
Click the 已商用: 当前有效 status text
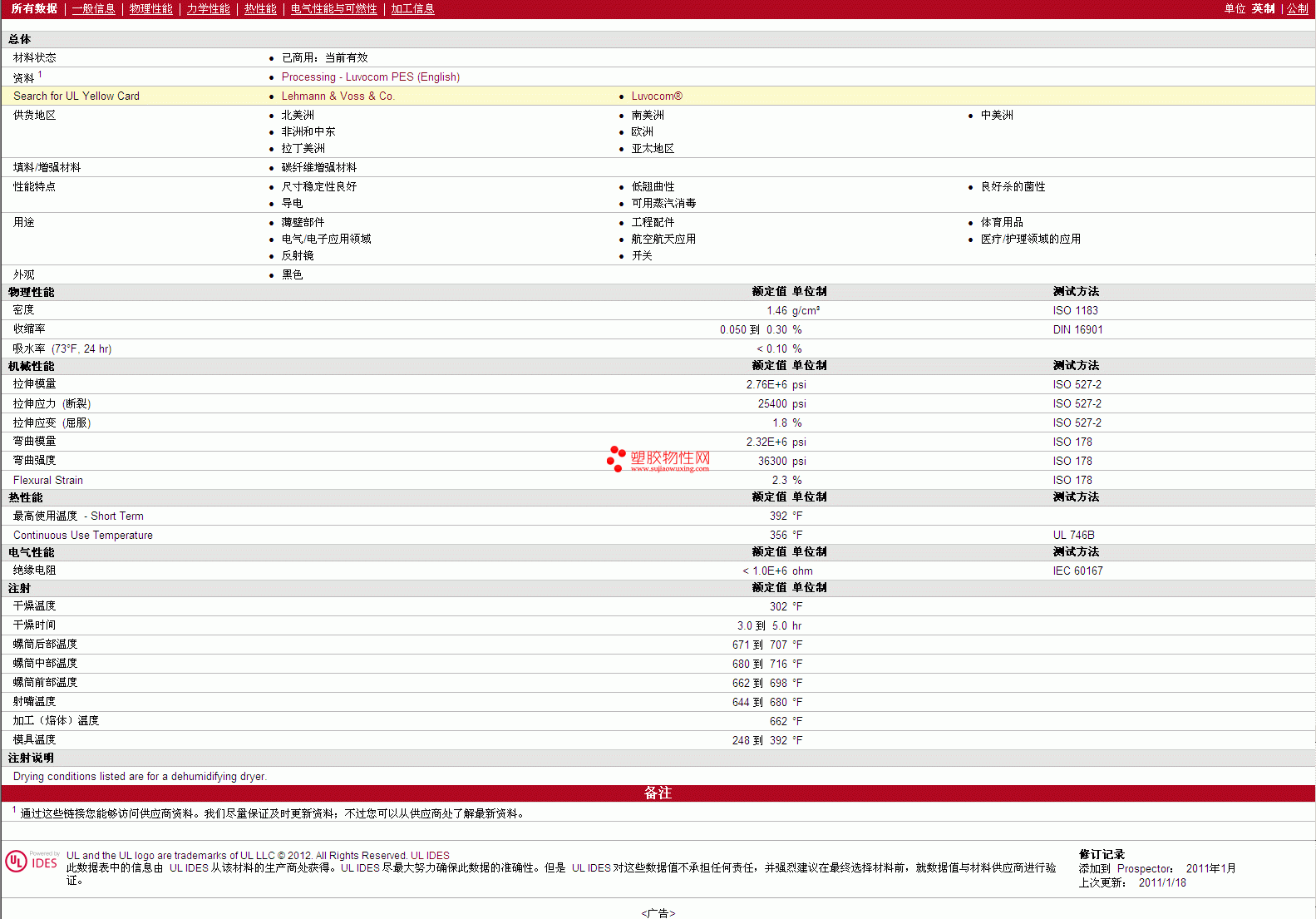coord(324,57)
